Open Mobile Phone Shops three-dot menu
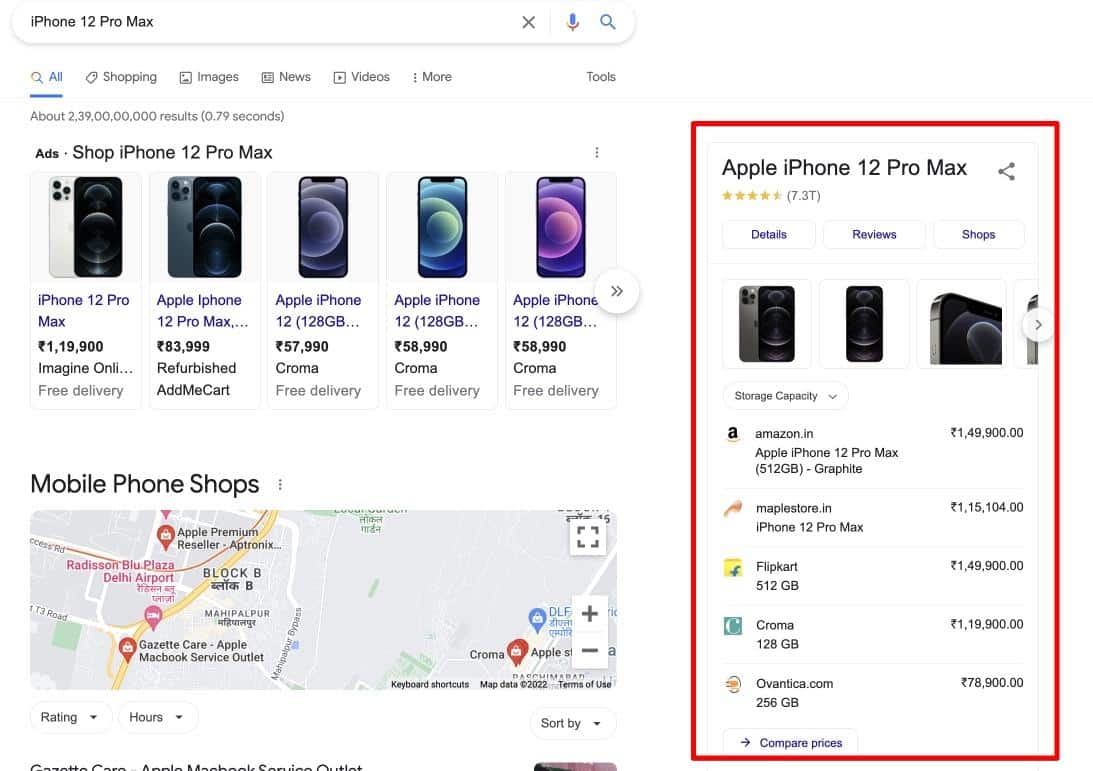Screen dimensions: 1093x771 tap(280, 485)
